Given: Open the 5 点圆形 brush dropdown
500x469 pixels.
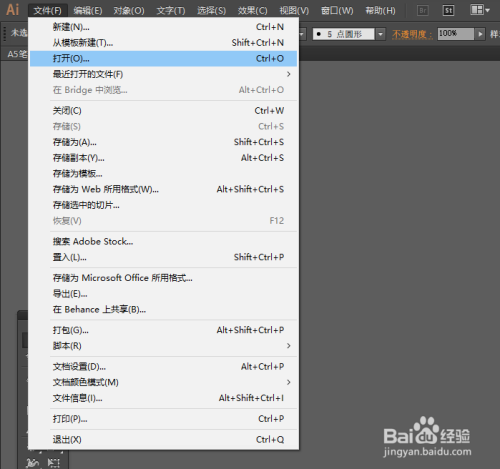Looking at the screenshot, I should (x=381, y=34).
